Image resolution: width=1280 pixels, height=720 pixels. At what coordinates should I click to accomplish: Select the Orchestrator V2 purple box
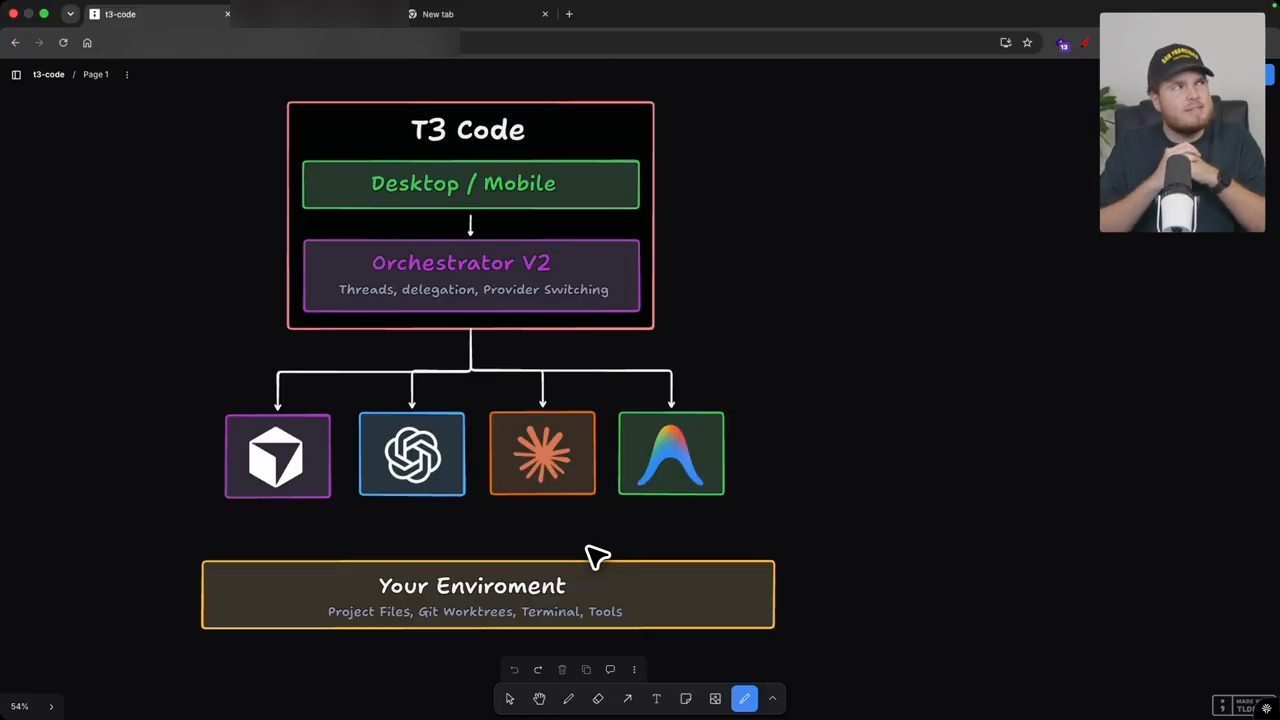pos(471,276)
